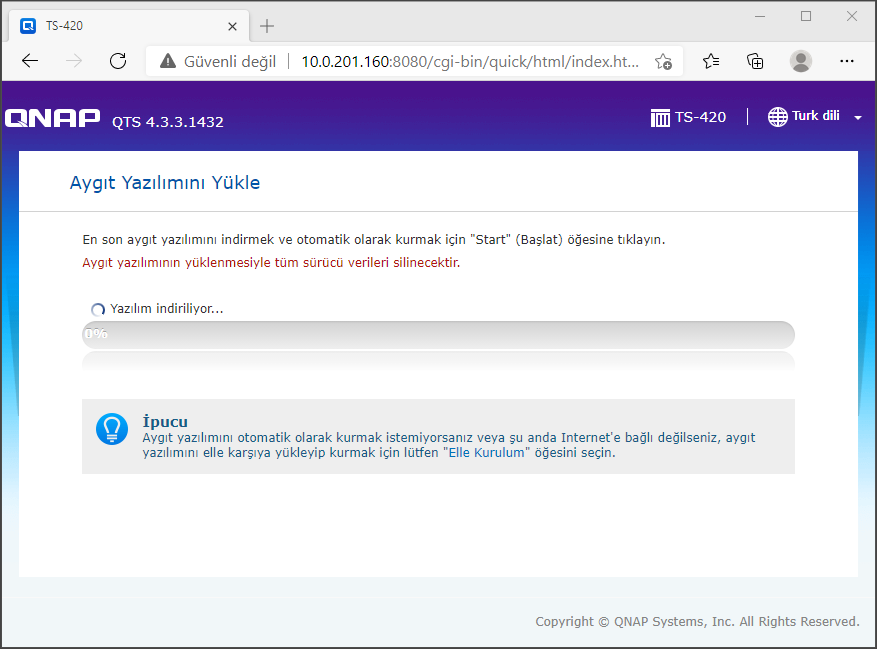
Task: Click the firmware download progress bar
Action: coord(438,334)
